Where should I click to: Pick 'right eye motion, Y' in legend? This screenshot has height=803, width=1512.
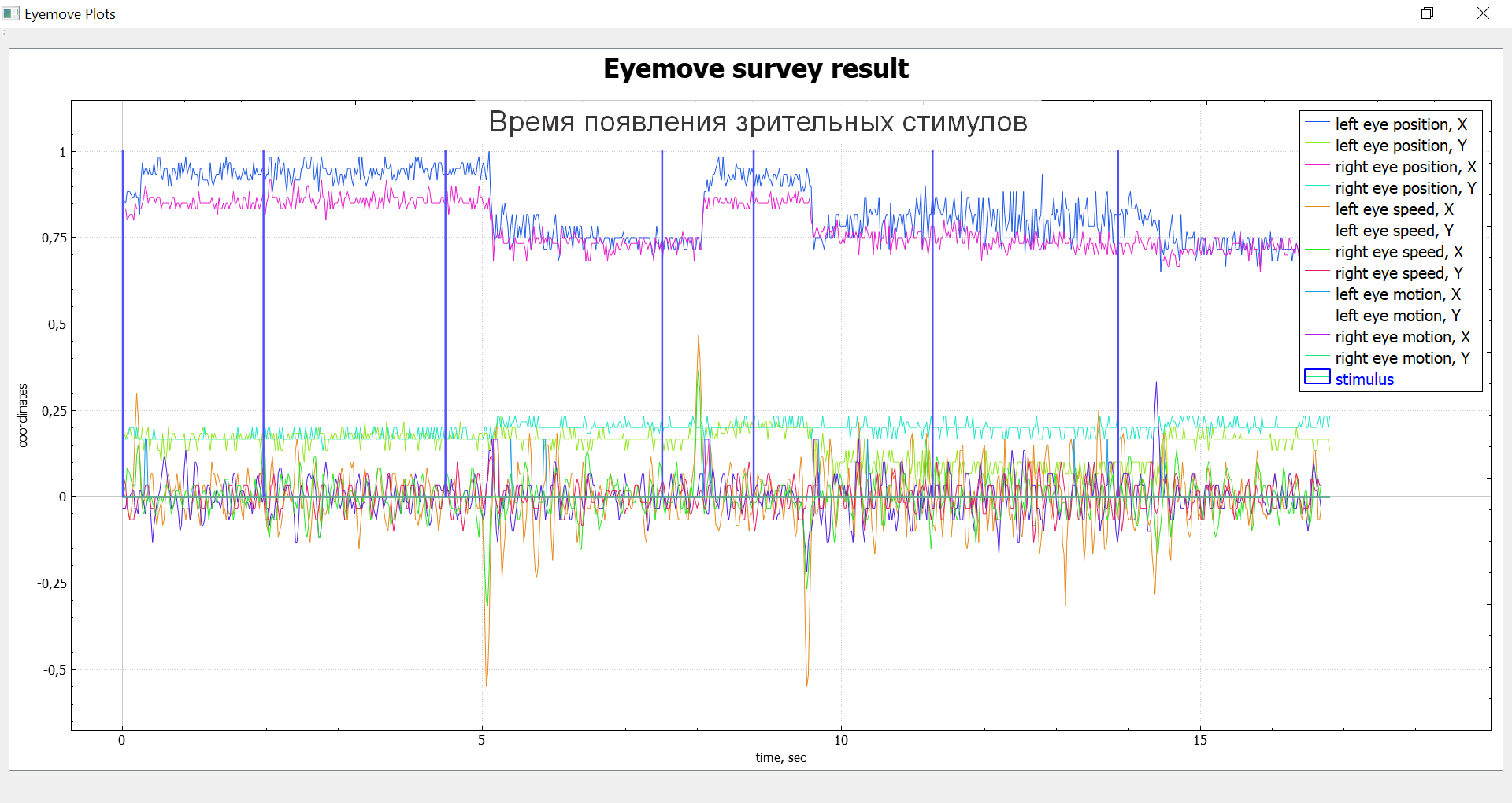[x=1402, y=358]
